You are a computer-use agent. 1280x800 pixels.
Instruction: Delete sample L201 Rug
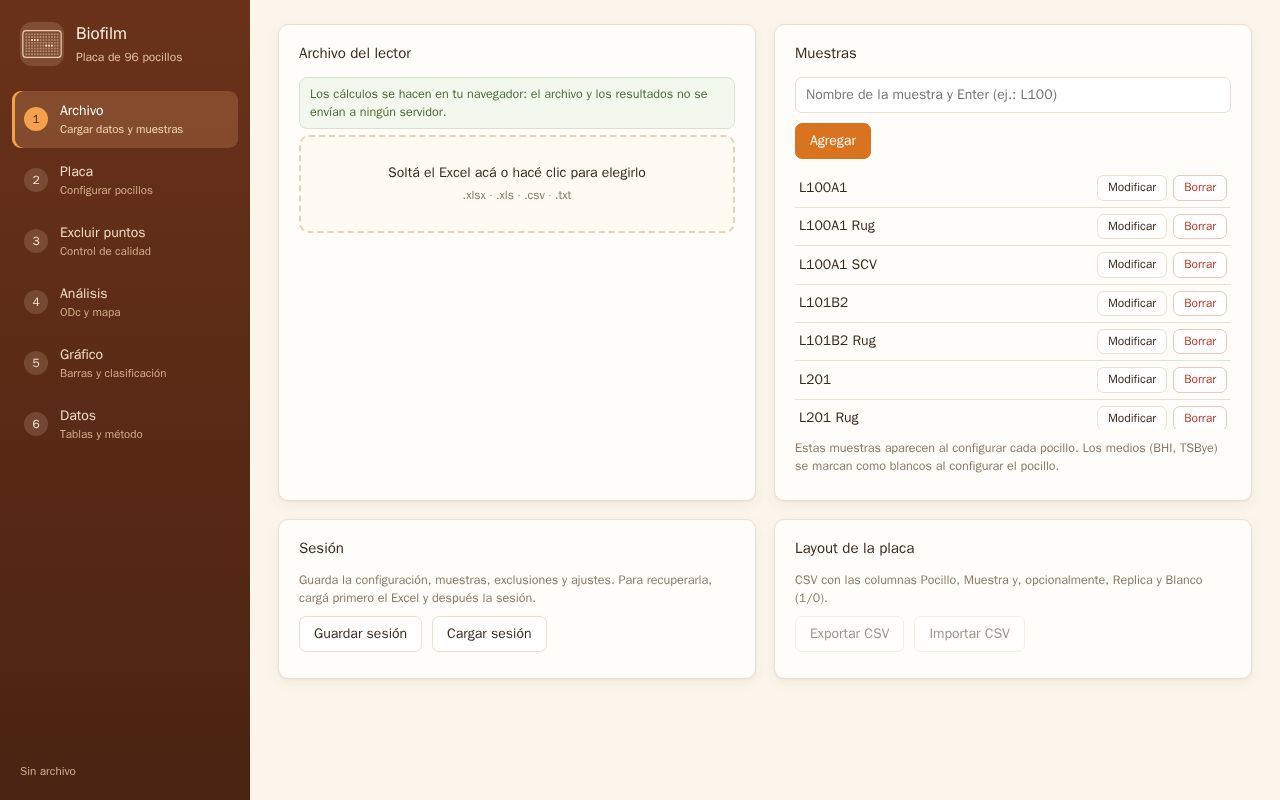coord(1200,418)
